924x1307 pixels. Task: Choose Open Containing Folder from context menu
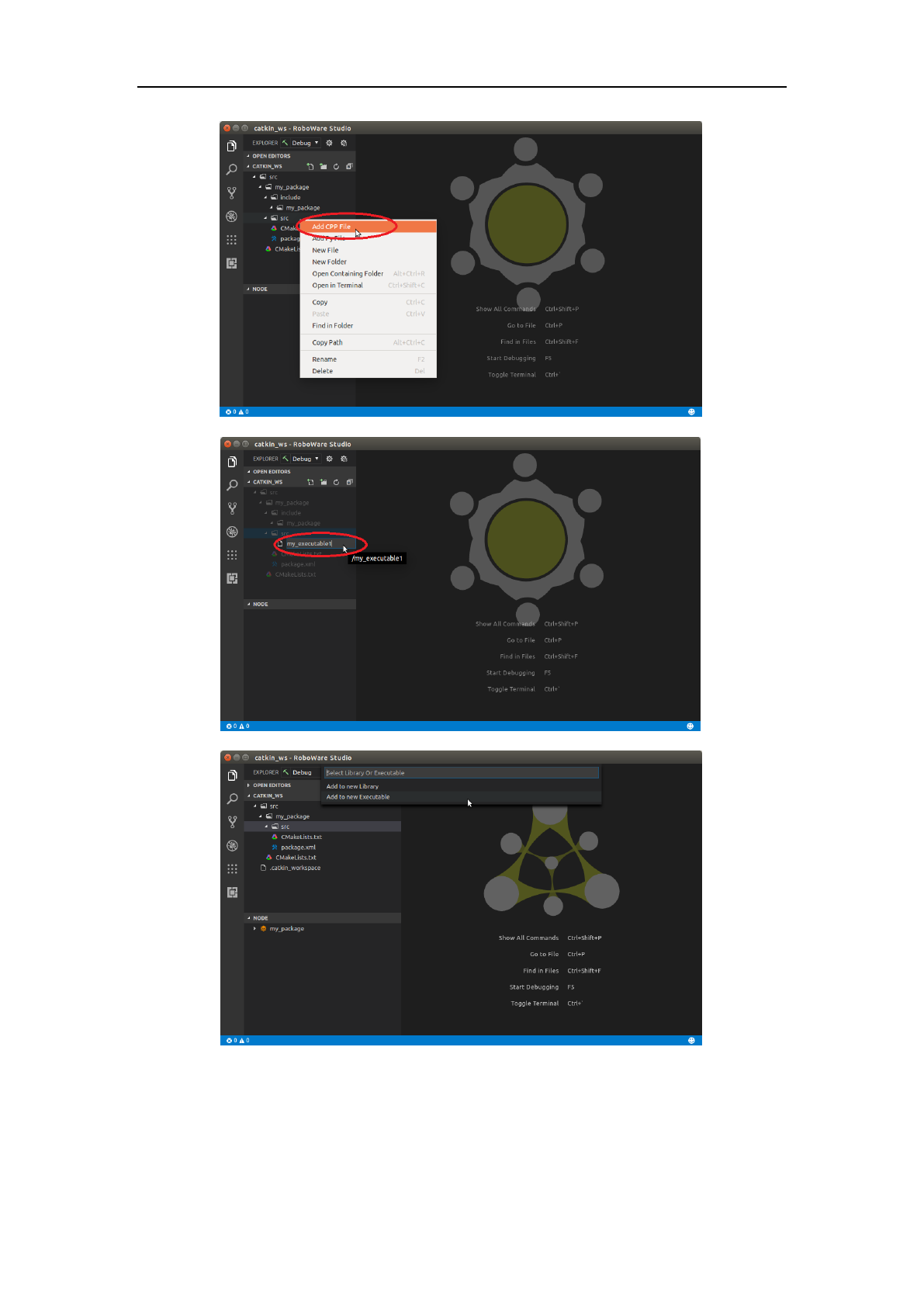[369, 273]
